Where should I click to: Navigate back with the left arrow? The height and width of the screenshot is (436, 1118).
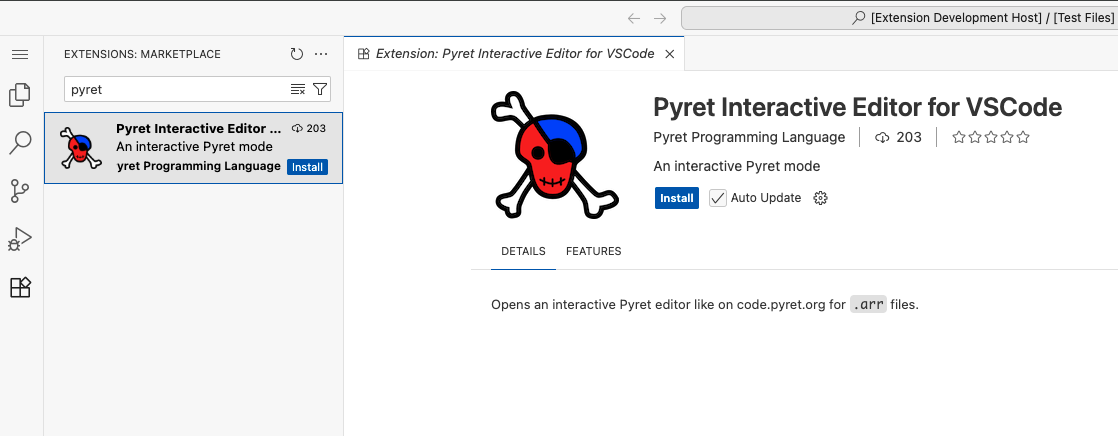pos(633,18)
